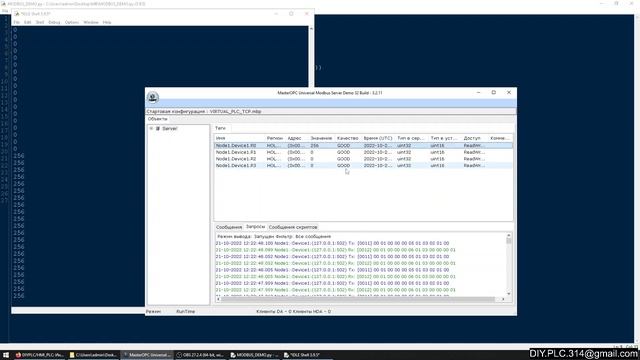Switch to the File Explorer taskbar item

tap(93, 355)
